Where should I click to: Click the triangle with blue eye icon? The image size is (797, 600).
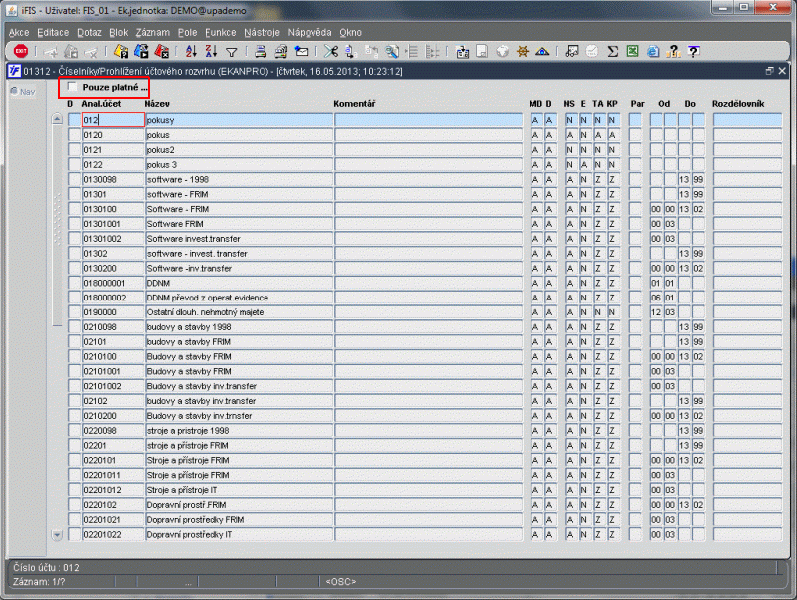tap(542, 51)
